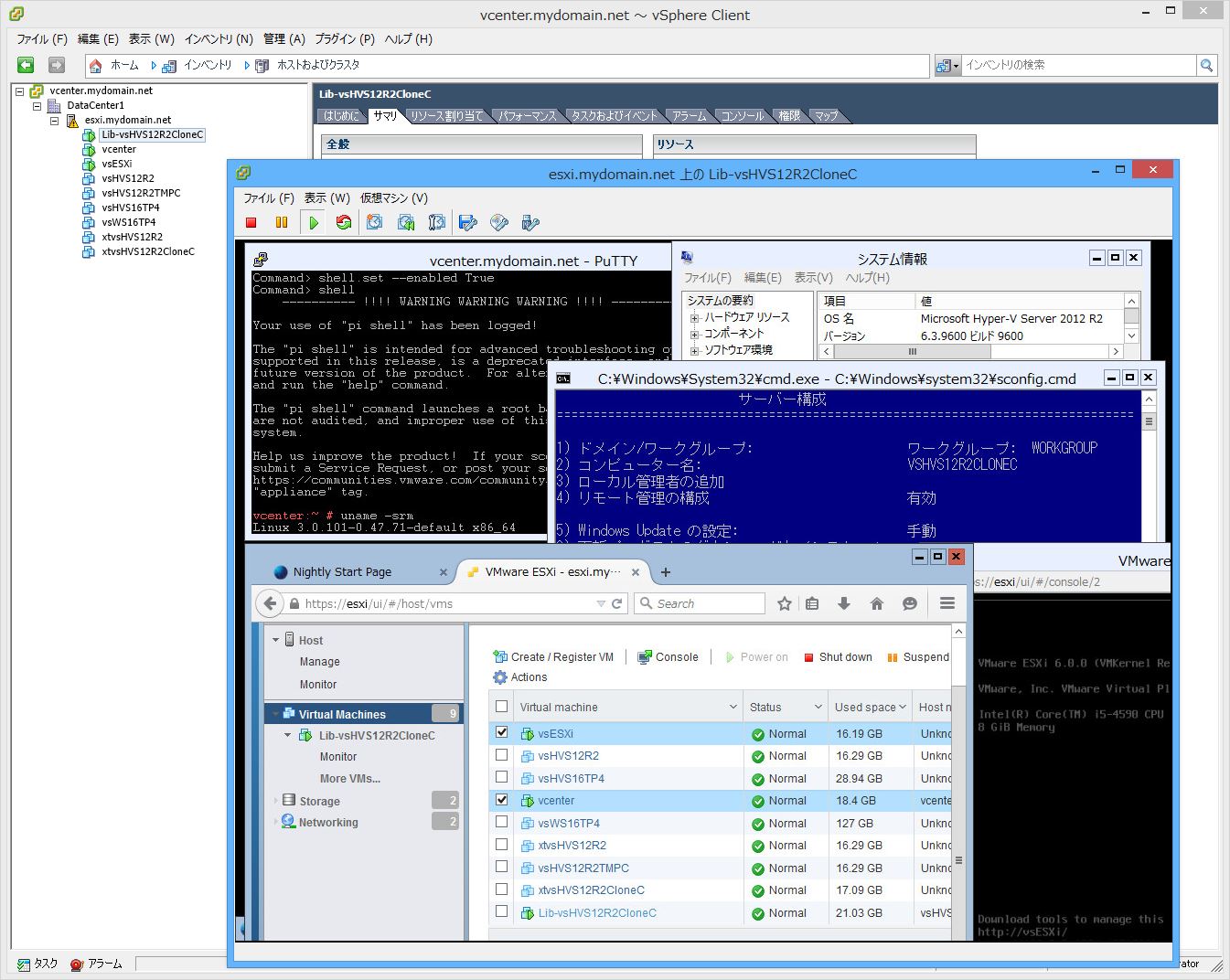Click the inventory search magnifier icon
1230x980 pixels.
coord(1207,65)
